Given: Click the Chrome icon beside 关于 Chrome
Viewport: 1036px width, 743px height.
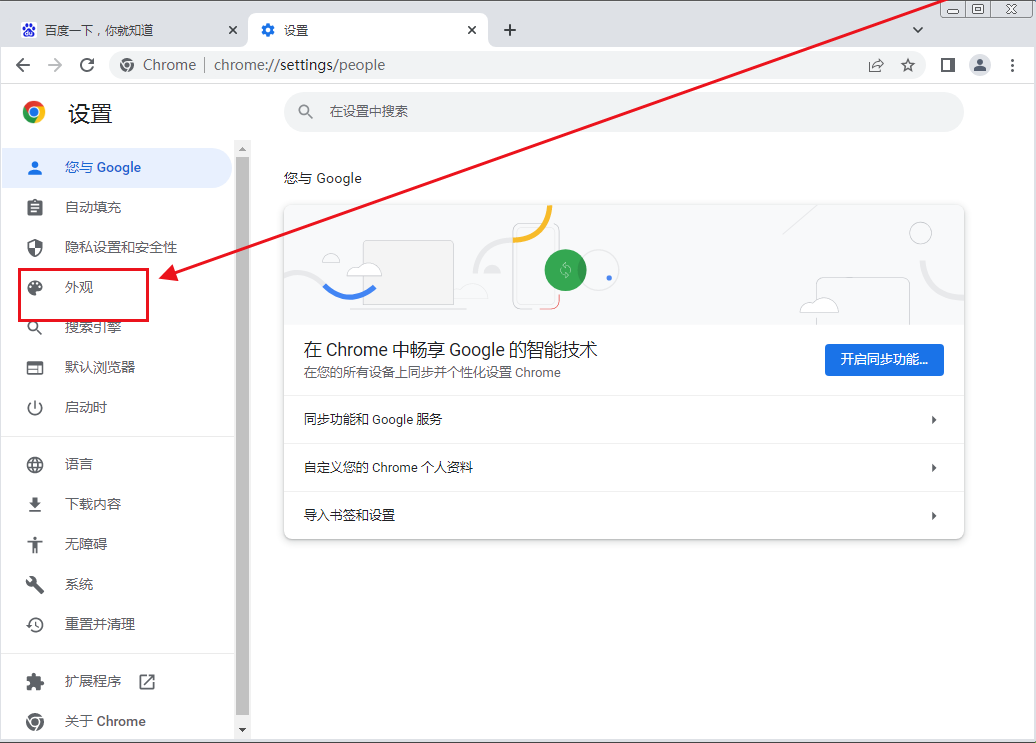Looking at the screenshot, I should 35,722.
